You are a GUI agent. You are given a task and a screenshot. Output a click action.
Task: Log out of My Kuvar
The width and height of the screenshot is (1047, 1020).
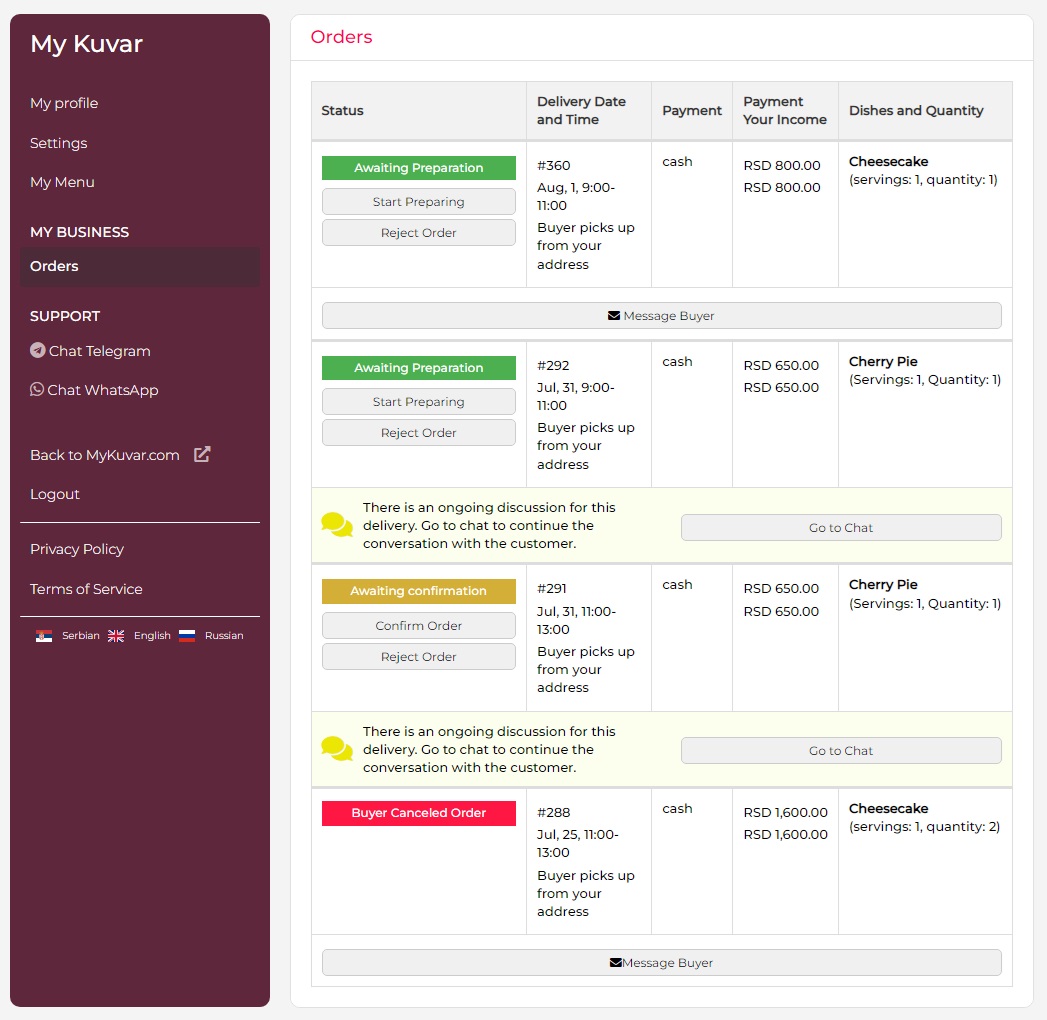[x=55, y=494]
